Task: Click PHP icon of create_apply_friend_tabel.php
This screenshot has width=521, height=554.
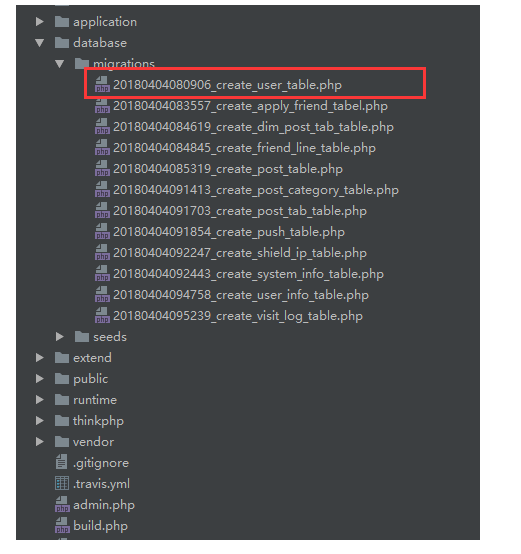Action: pos(102,106)
